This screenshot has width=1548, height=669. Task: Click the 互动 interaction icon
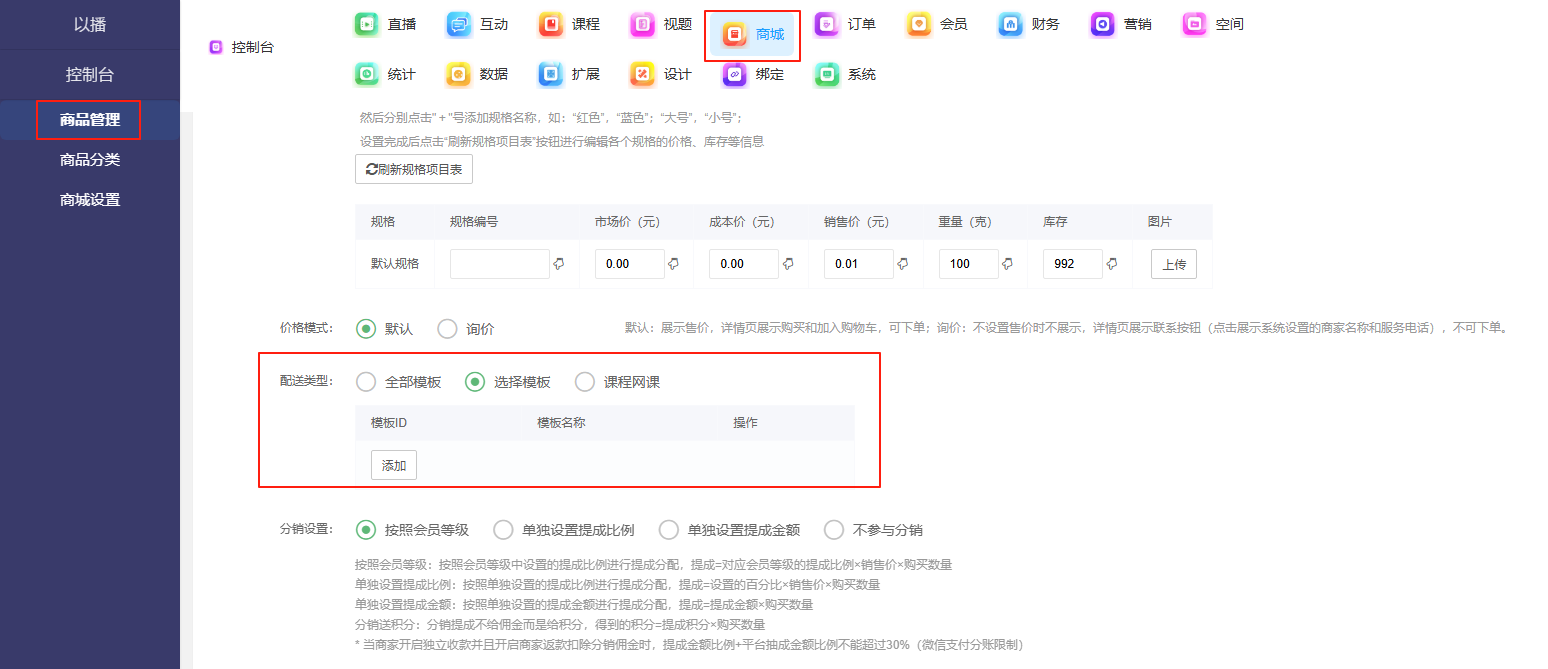(458, 24)
